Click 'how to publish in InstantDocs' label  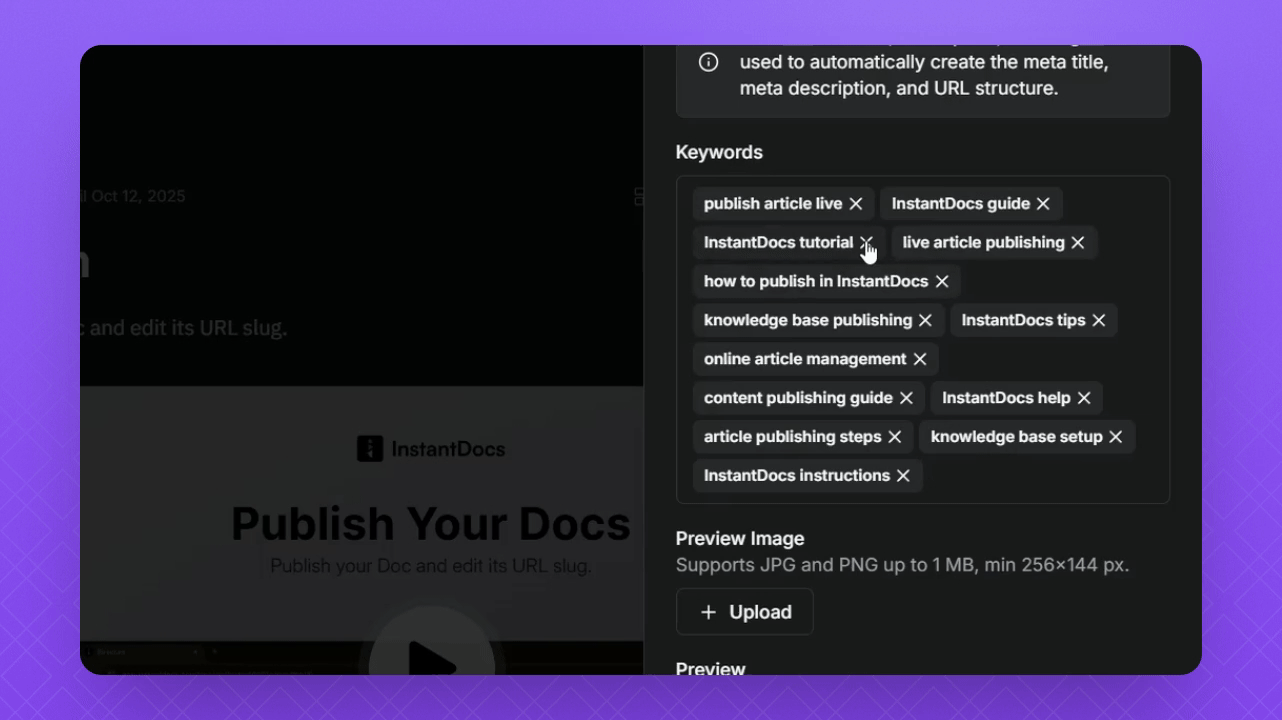click(x=816, y=282)
